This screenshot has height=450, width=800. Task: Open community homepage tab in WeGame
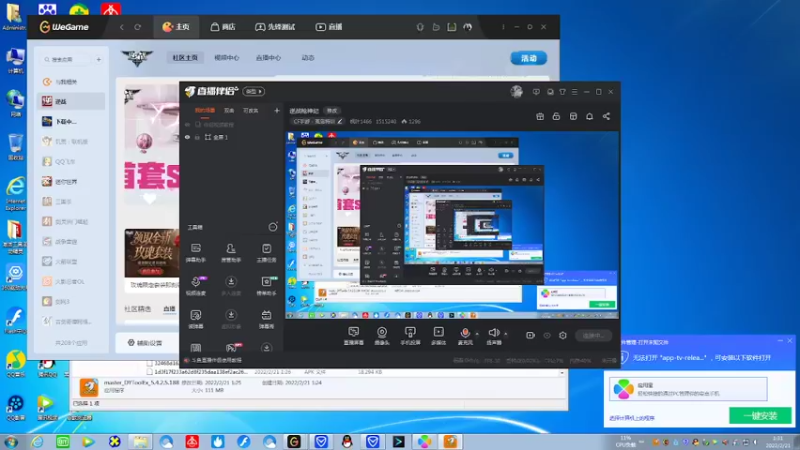tap(185, 58)
